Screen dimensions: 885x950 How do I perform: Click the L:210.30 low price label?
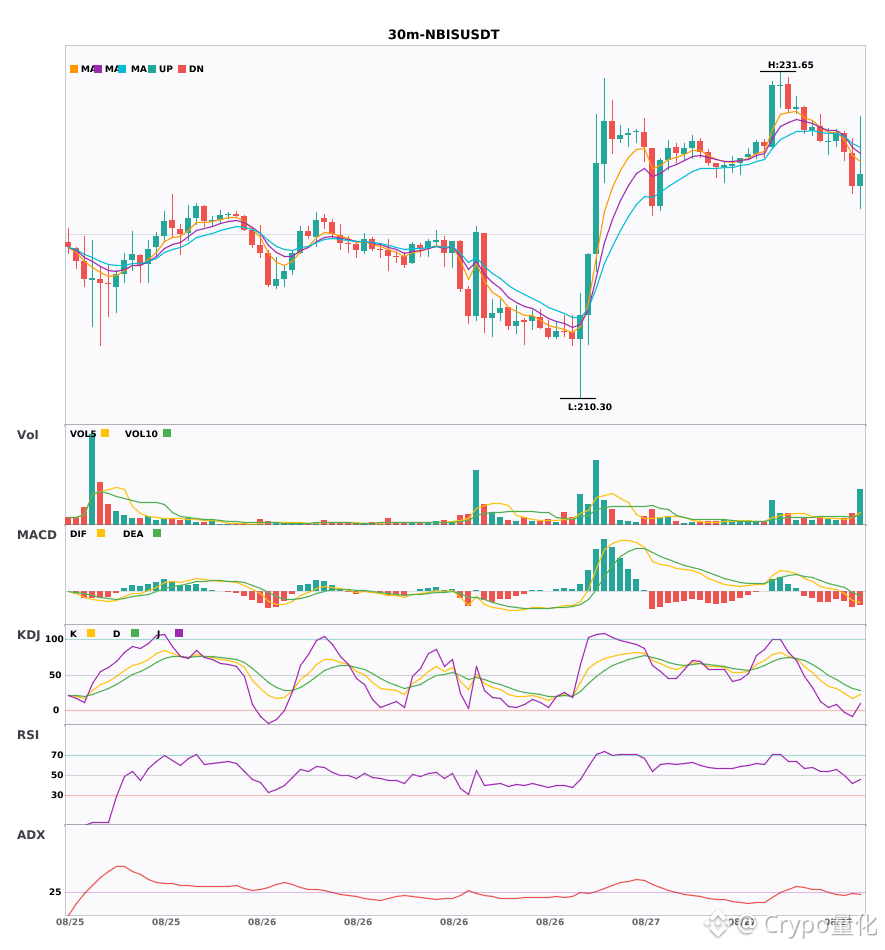pos(589,407)
